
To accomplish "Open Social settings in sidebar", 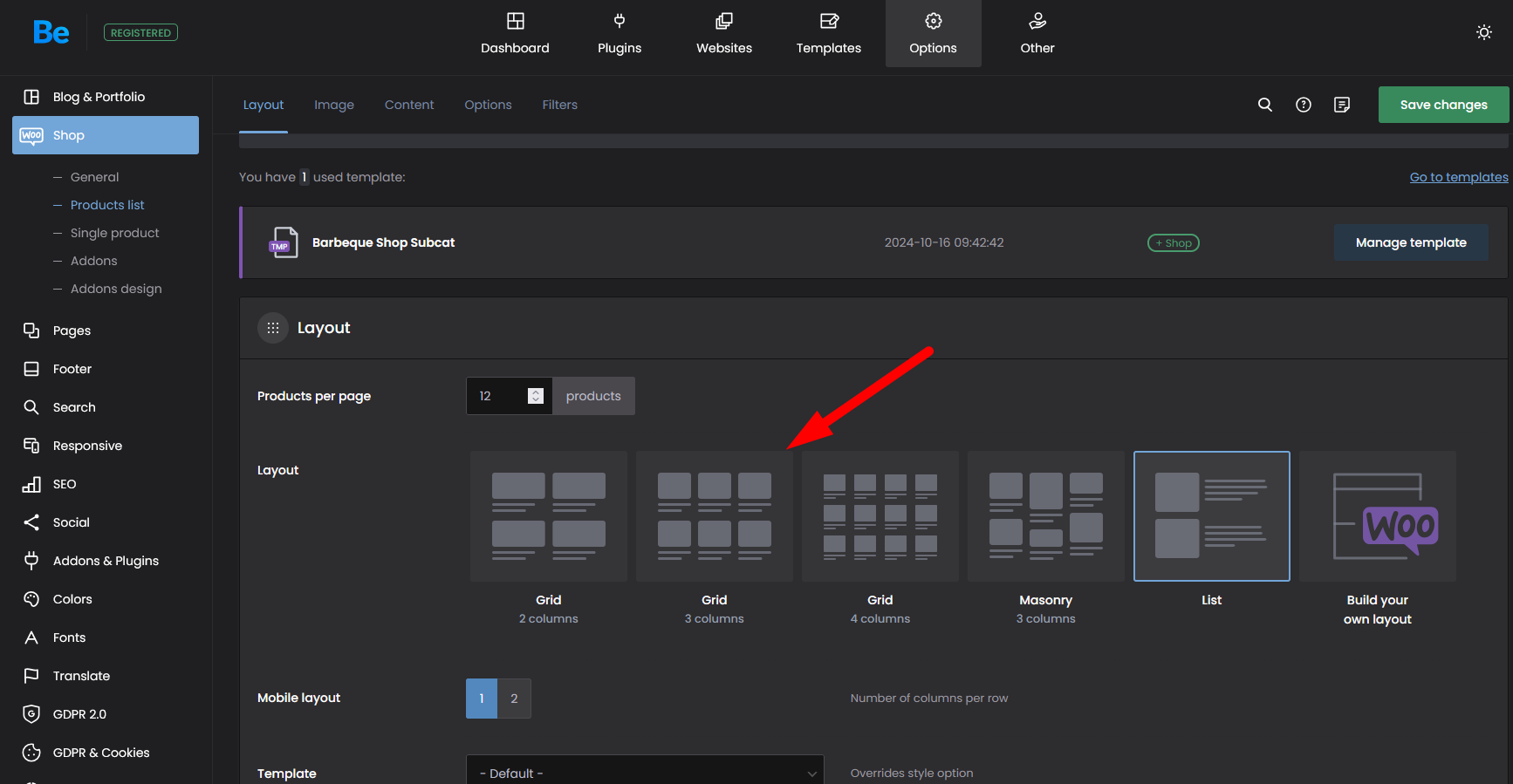I will (x=106, y=522).
